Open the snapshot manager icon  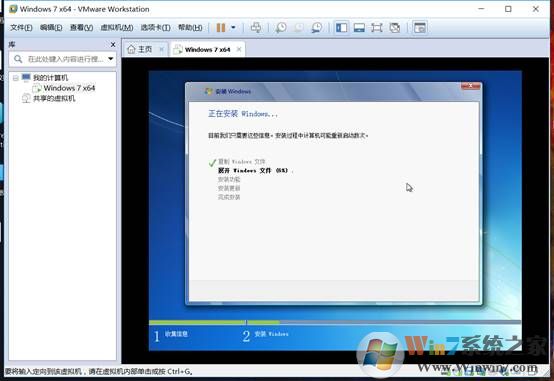pyautogui.click(x=317, y=28)
